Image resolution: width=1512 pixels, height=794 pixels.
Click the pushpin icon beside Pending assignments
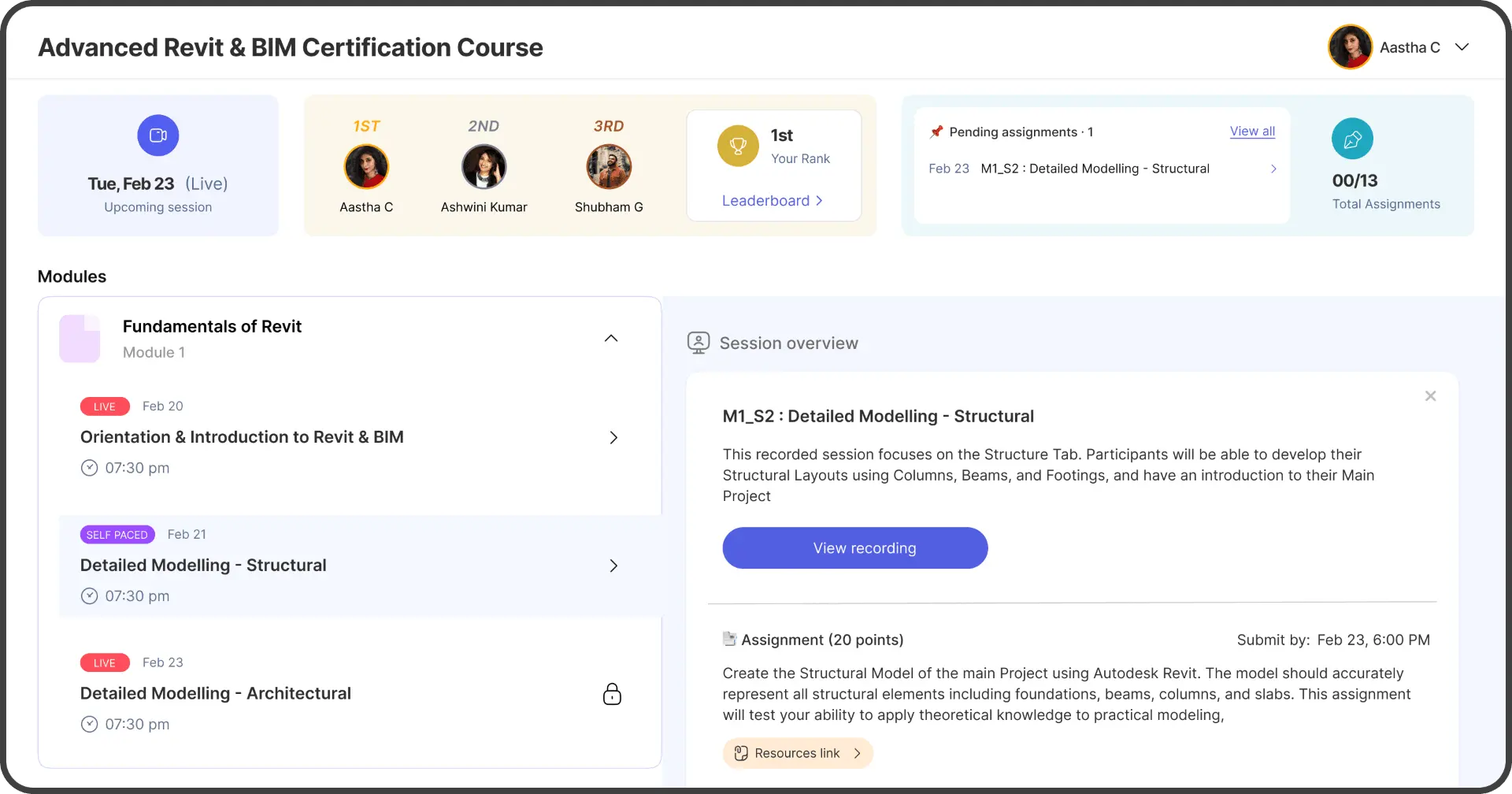(936, 132)
